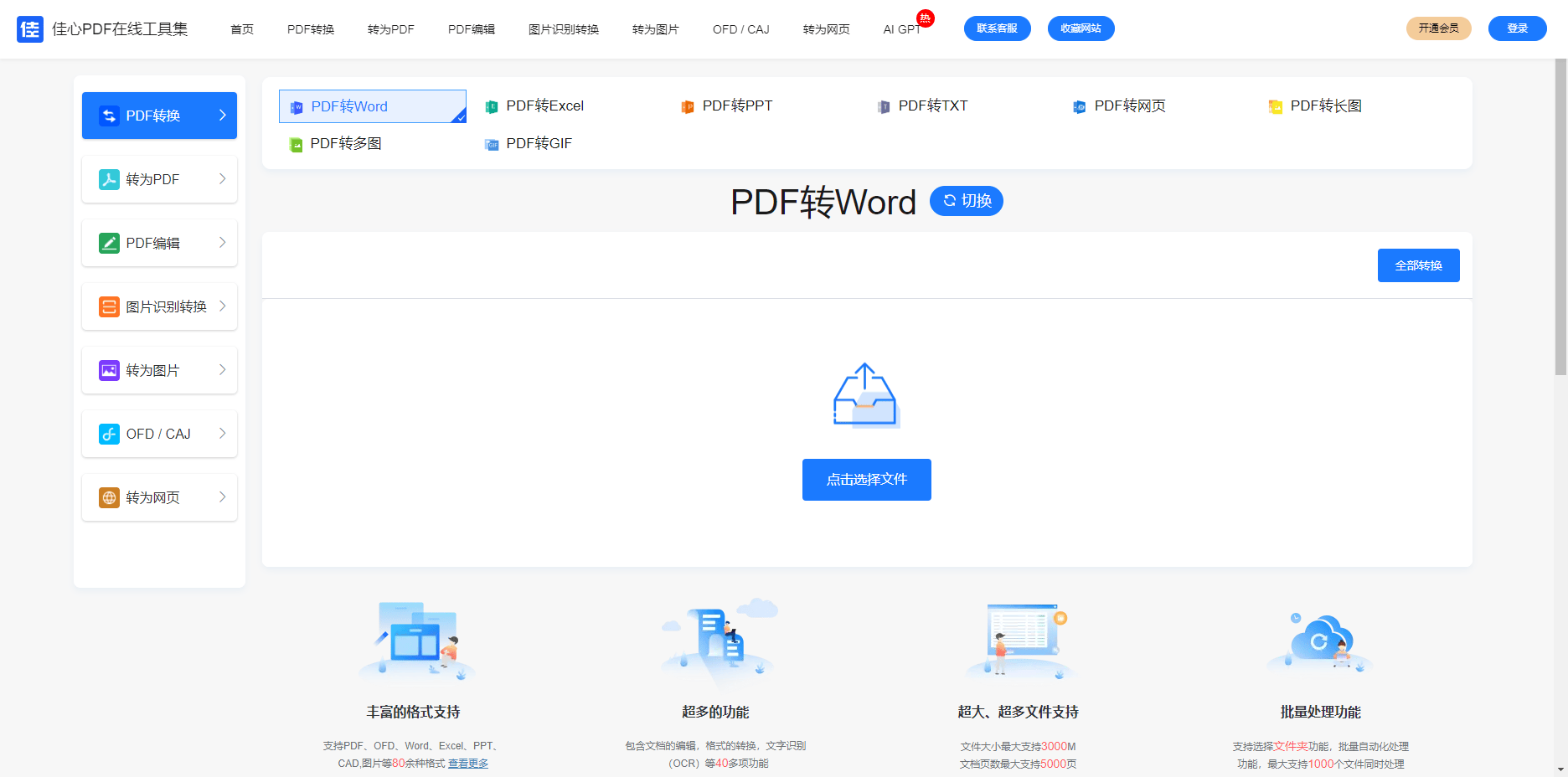Select the 转为PDF sidebar icon
Screen dimensions: 1568x777
click(109, 178)
